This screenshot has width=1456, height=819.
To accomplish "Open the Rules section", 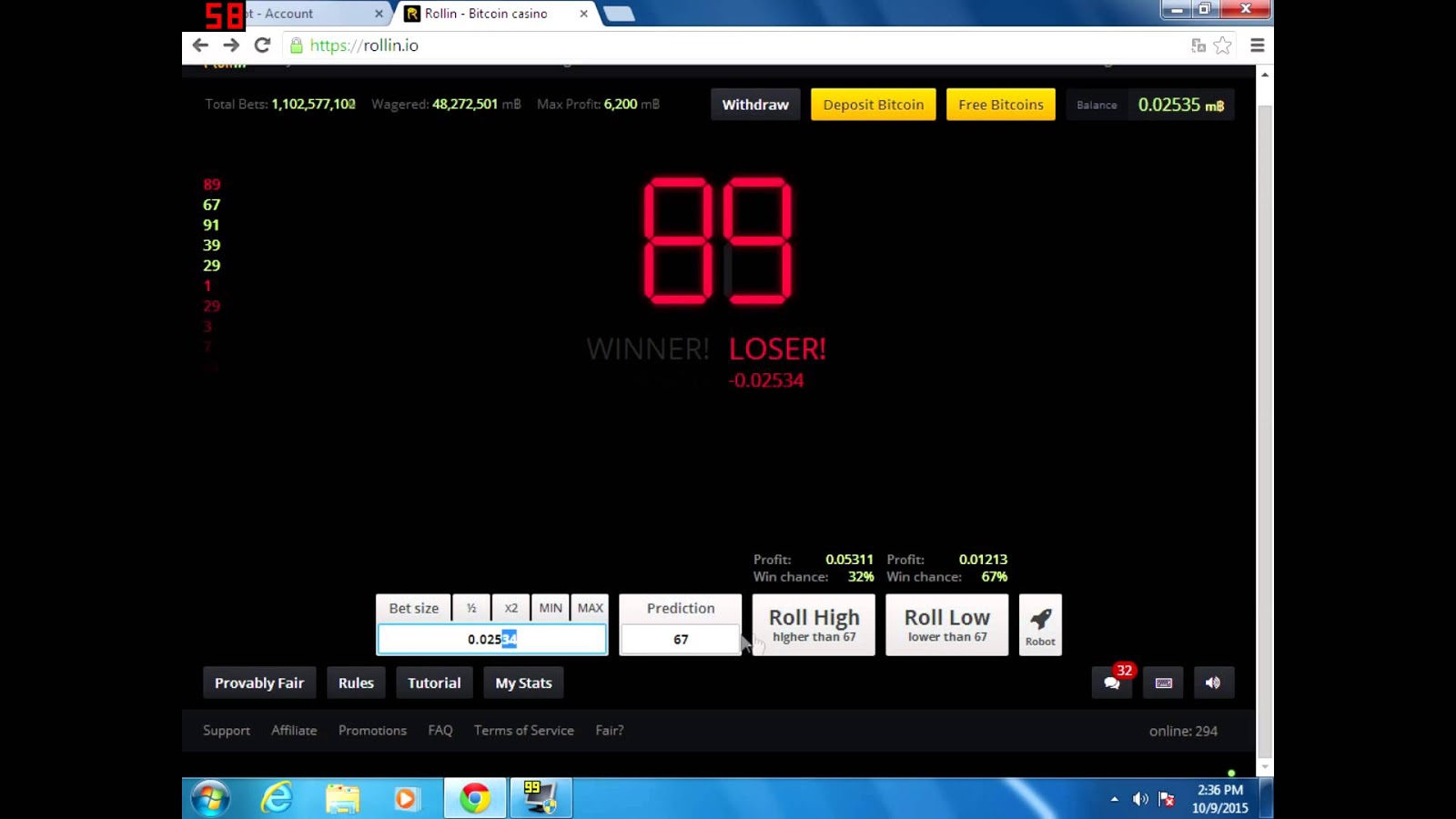I will pyautogui.click(x=356, y=682).
